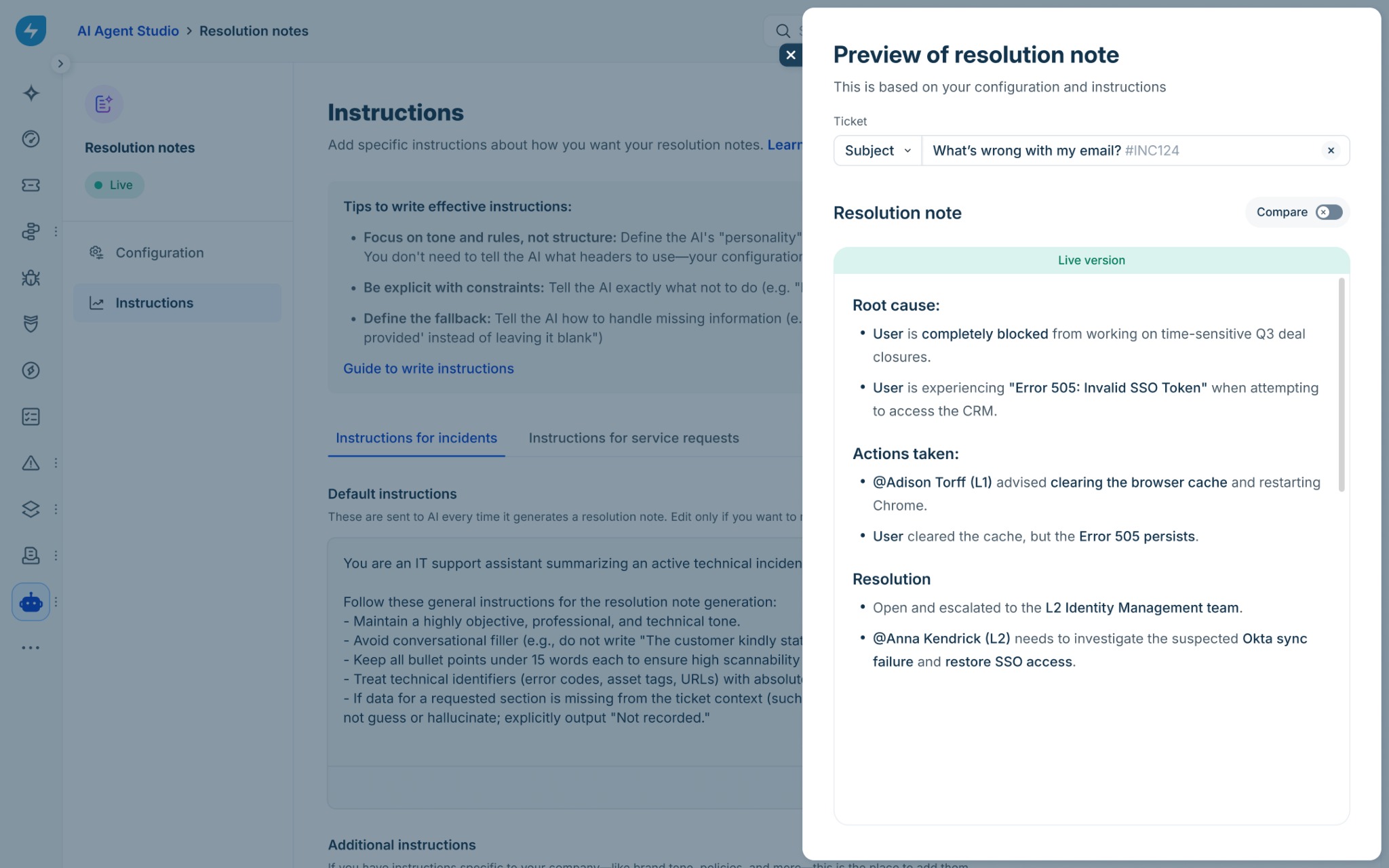Clear the selected ticket with x button

[x=1331, y=151]
